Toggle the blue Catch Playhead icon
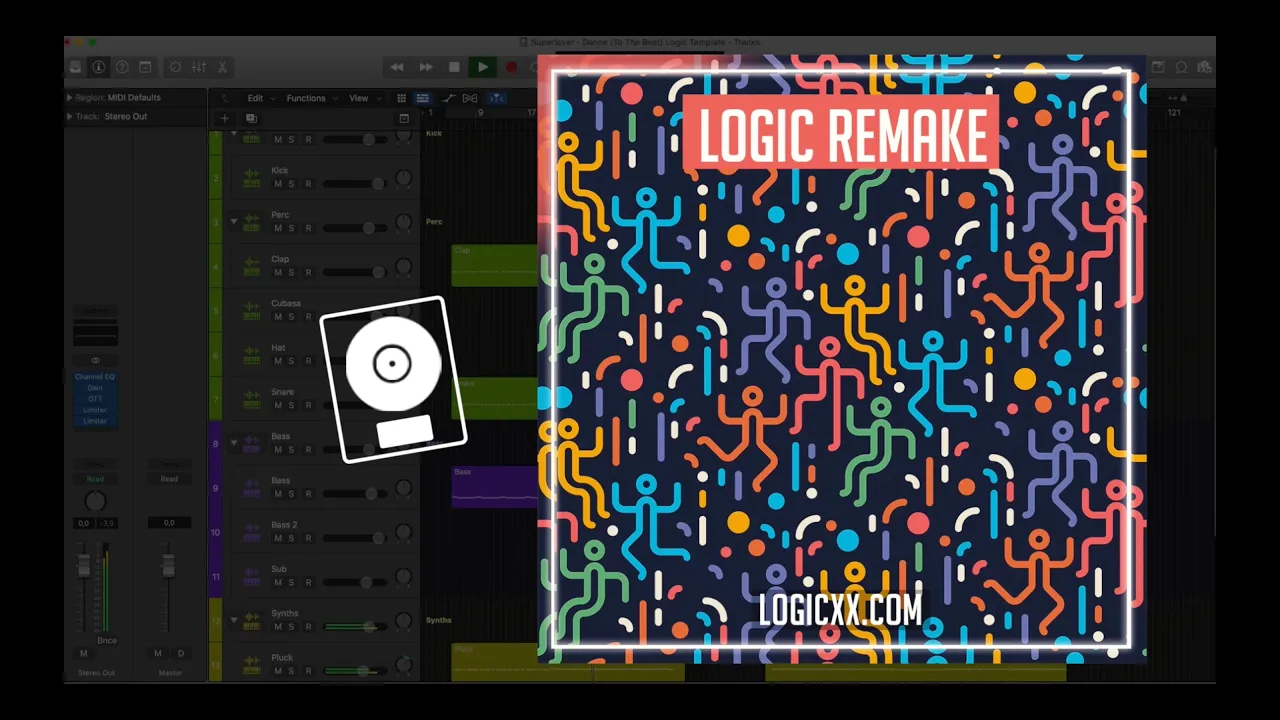The width and height of the screenshot is (1280, 720). 497,98
